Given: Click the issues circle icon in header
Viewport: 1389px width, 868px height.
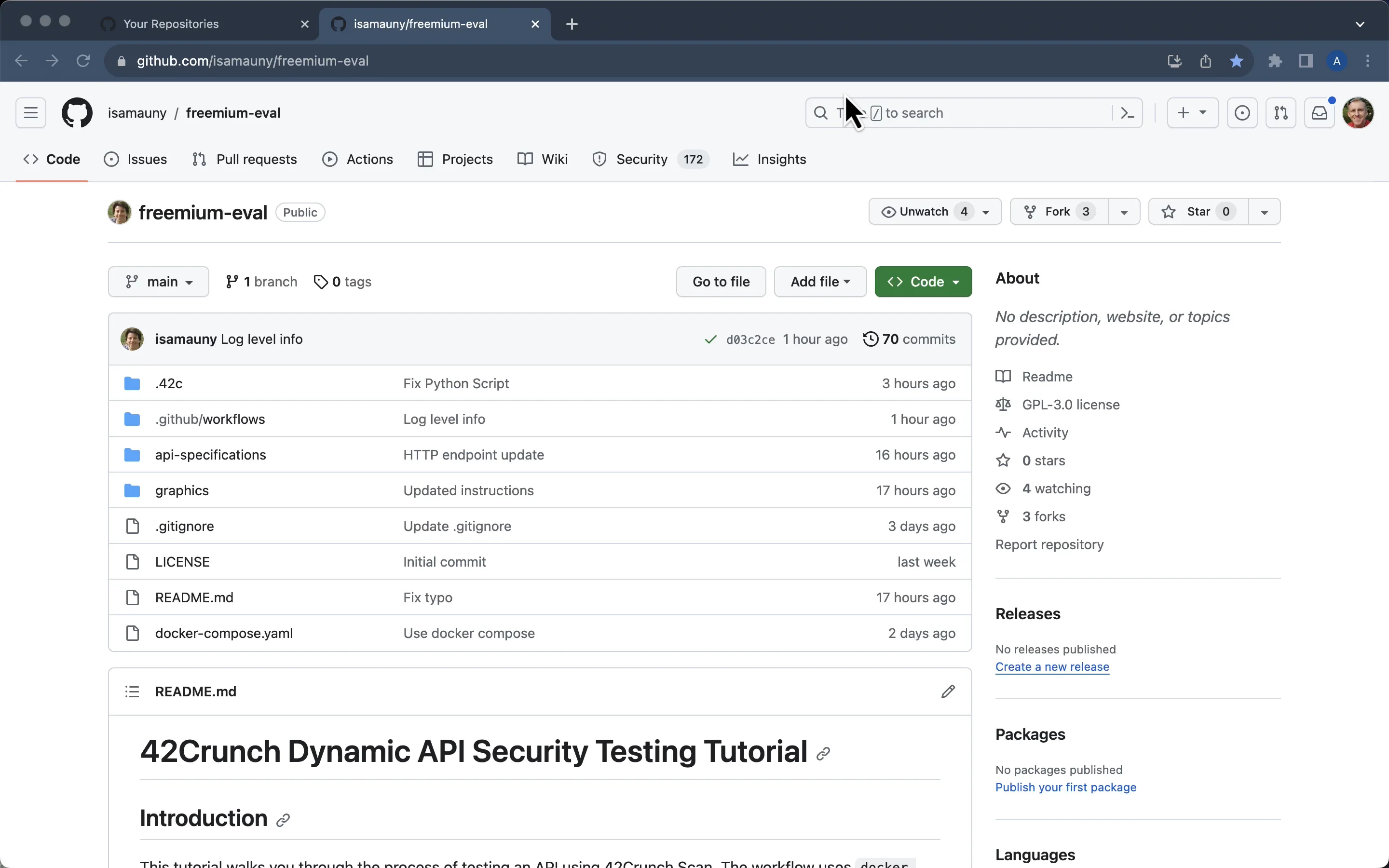Looking at the screenshot, I should point(1242,113).
